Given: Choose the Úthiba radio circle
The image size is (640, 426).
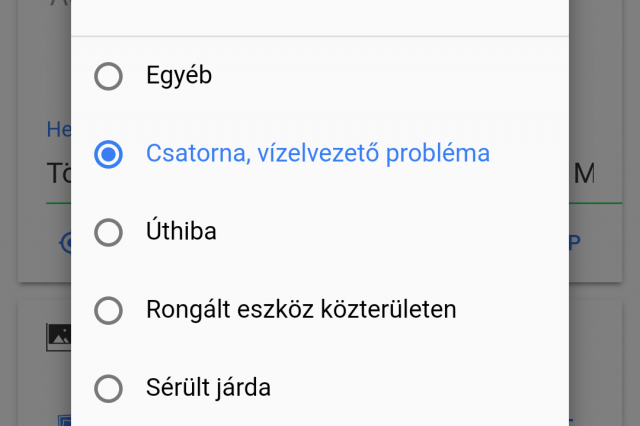Looking at the screenshot, I should point(108,232).
